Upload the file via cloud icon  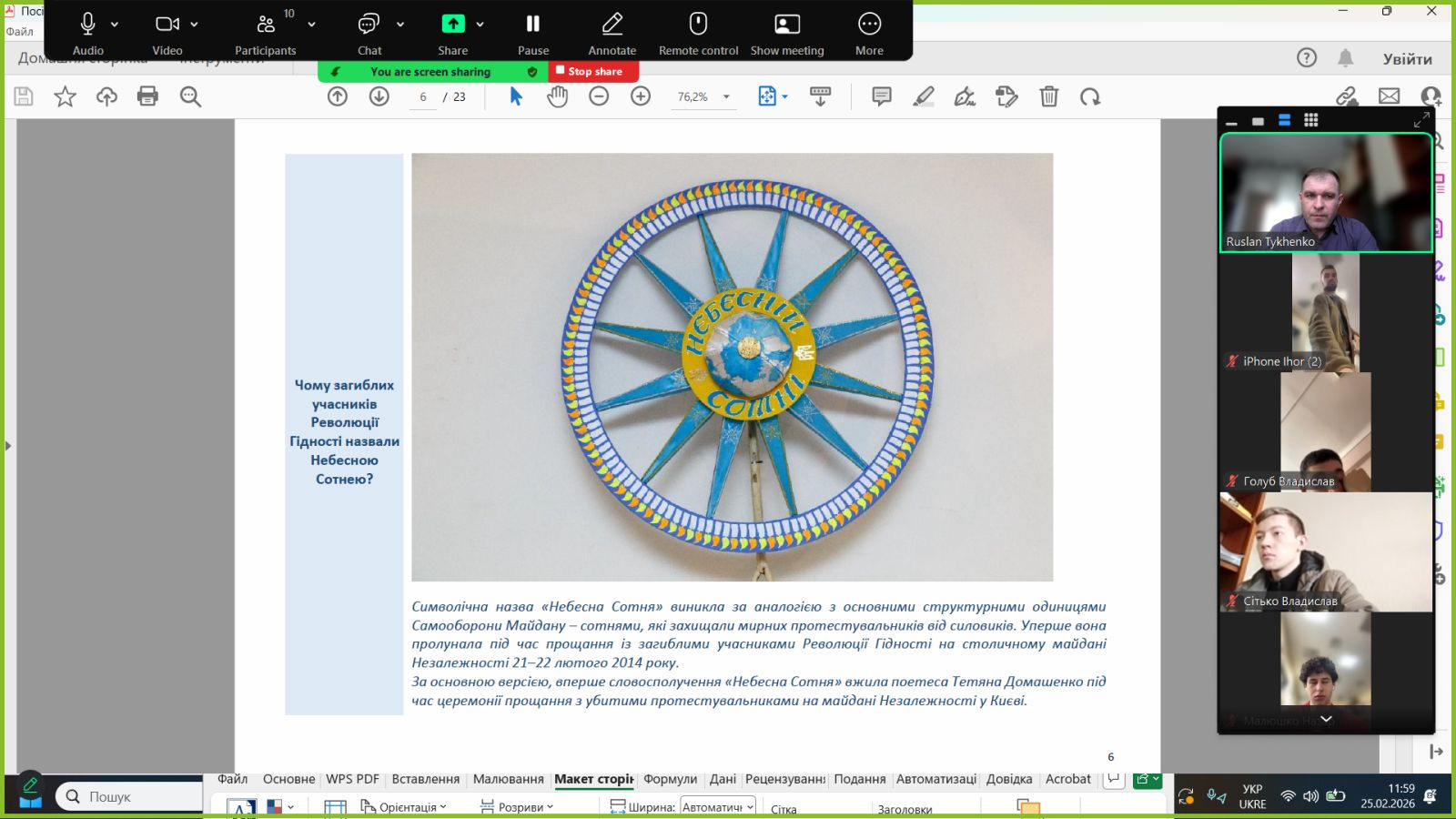[106, 96]
